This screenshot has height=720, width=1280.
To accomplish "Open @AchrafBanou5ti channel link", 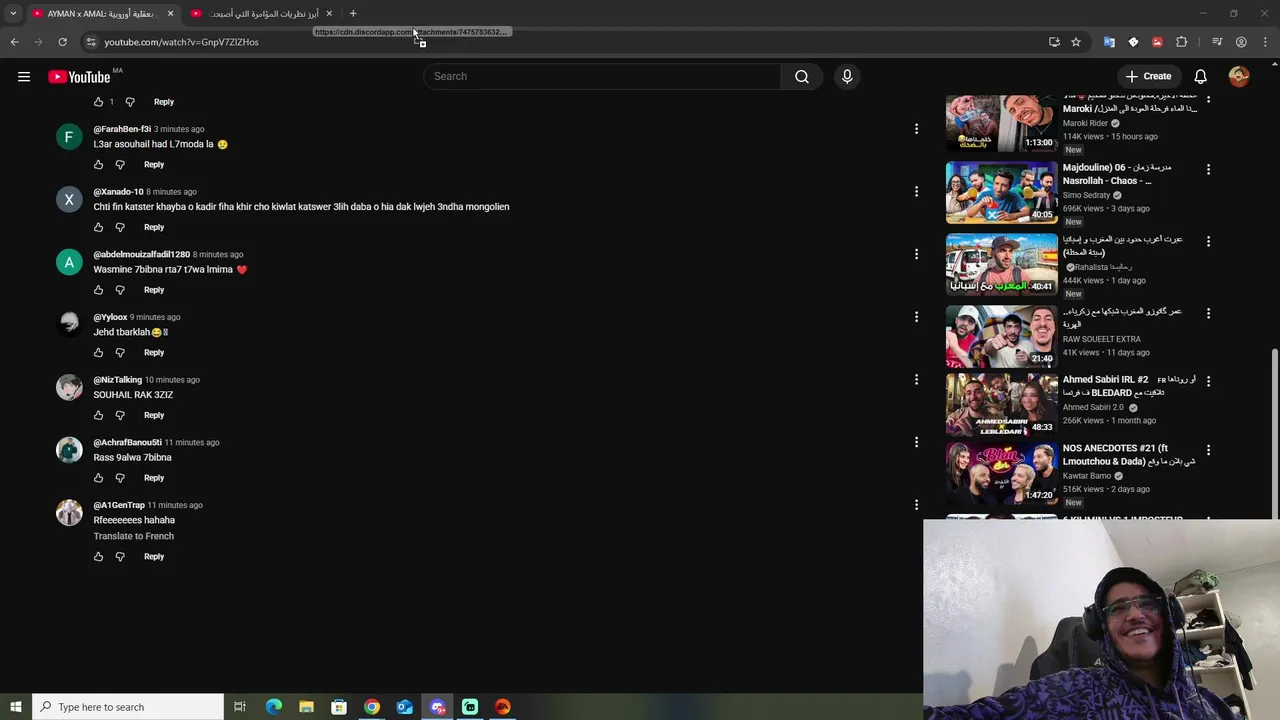I will [x=127, y=443].
